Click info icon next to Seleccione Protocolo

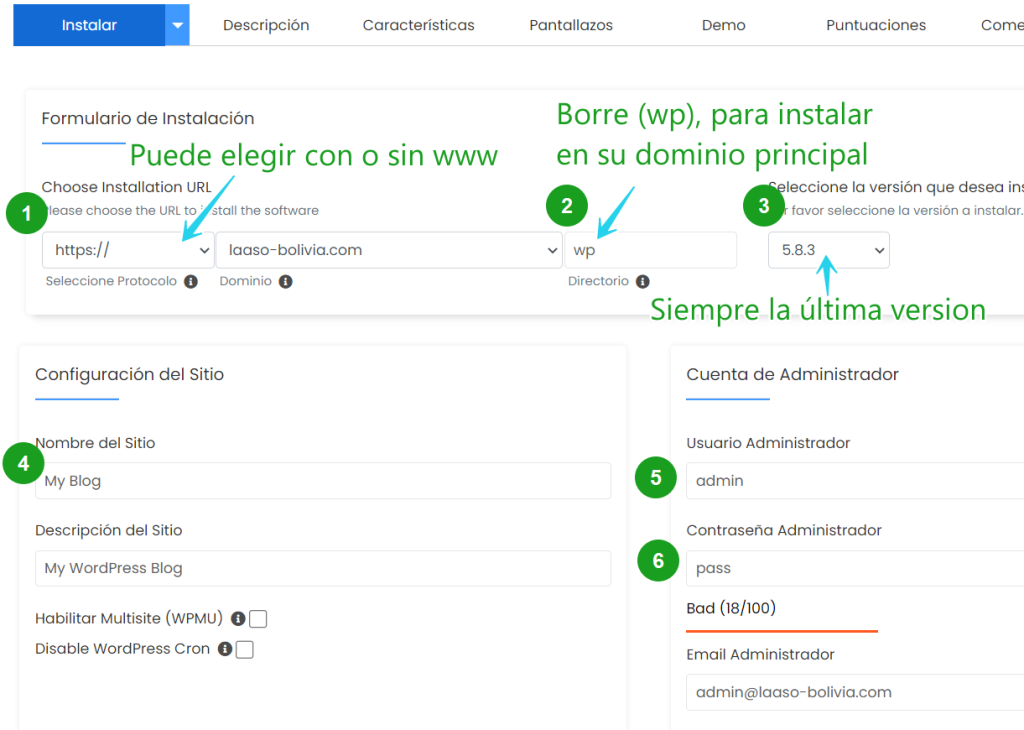191,281
